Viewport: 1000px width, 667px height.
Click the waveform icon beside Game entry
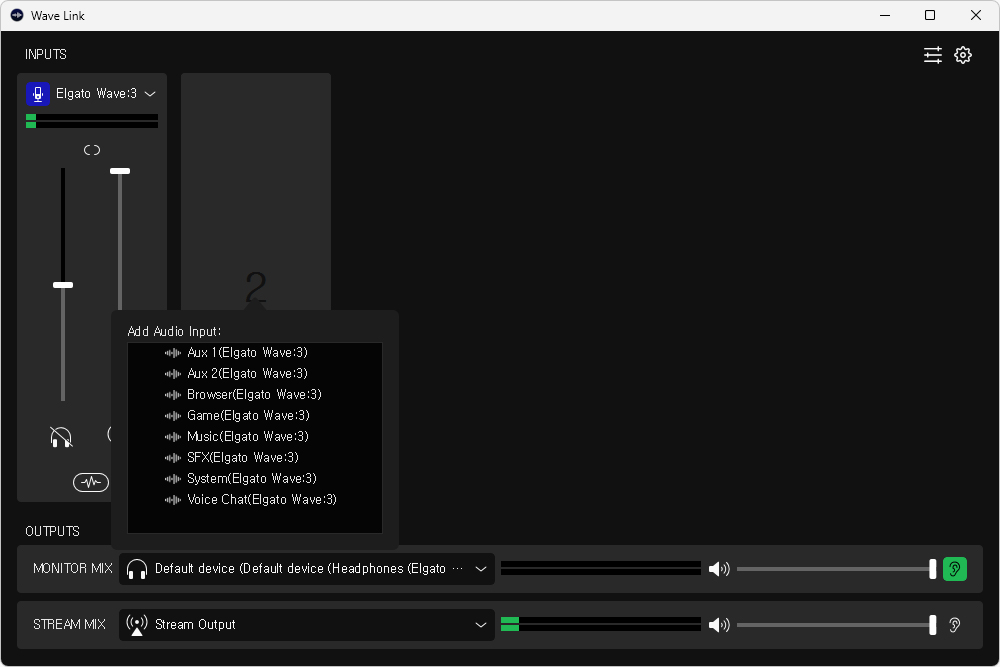click(173, 416)
